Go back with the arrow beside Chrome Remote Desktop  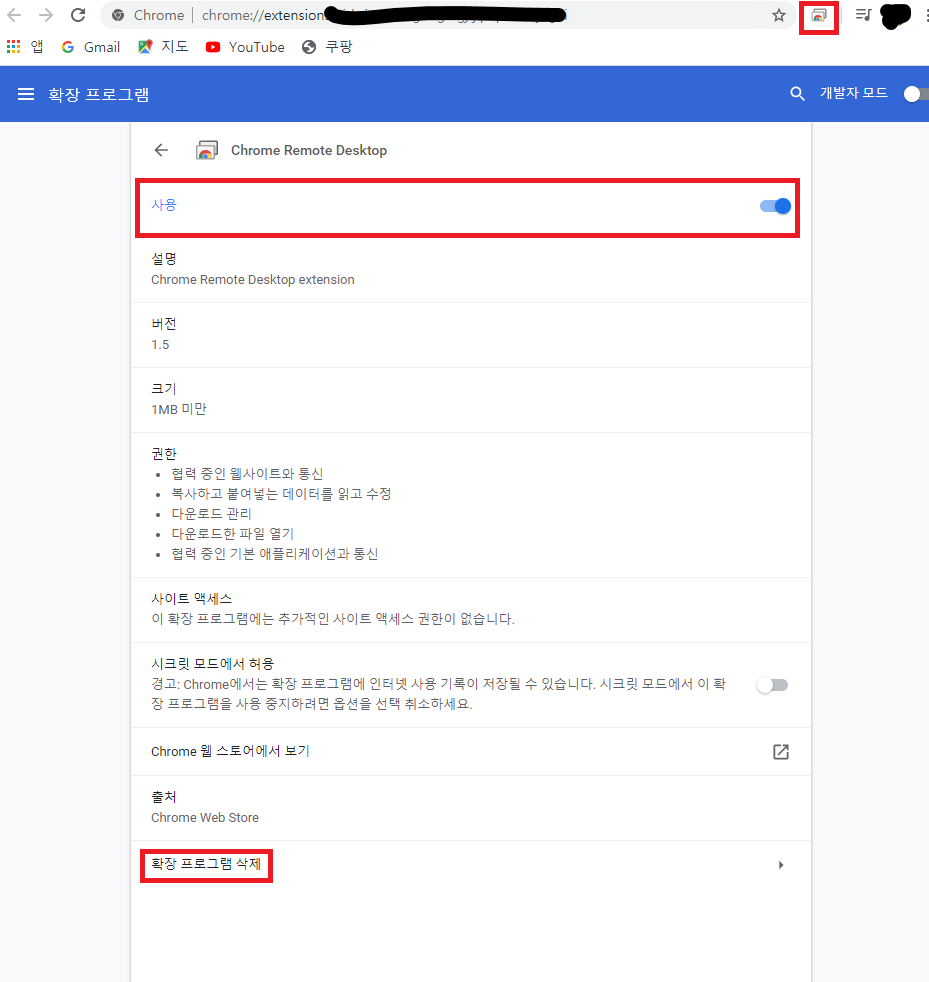[x=162, y=150]
